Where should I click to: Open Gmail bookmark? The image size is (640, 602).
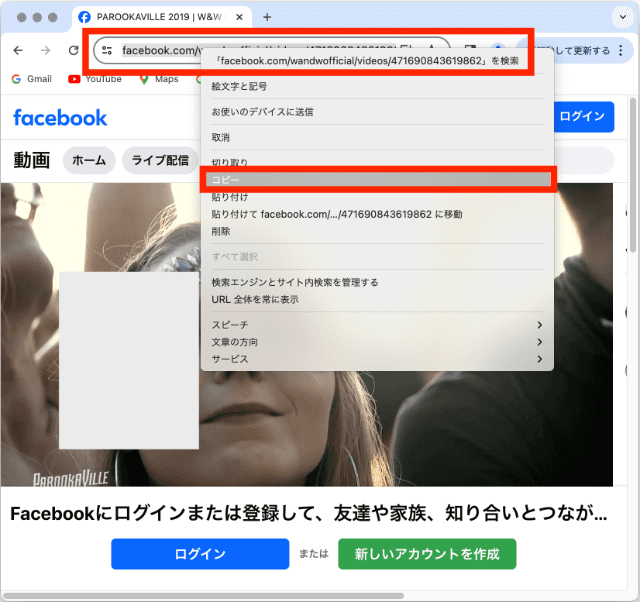coord(32,79)
